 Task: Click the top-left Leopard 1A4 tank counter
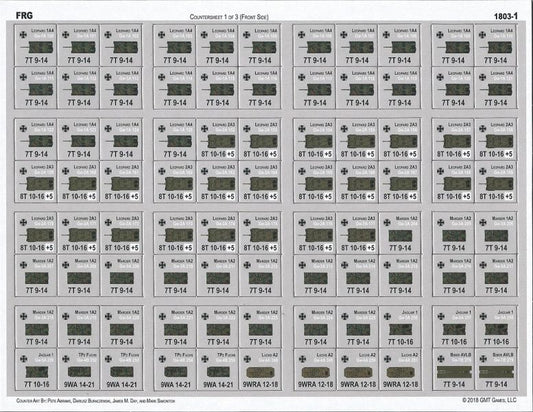click(36, 45)
